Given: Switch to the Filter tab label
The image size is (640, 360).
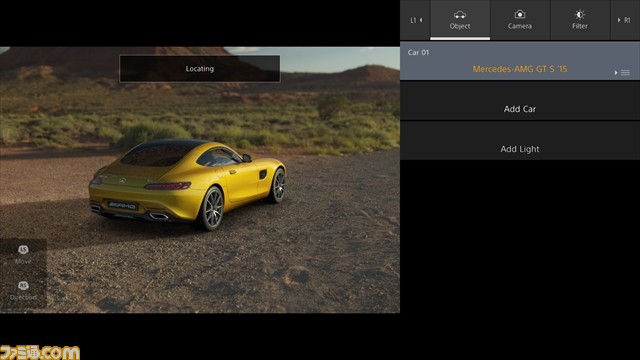Looking at the screenshot, I should click(x=580, y=26).
